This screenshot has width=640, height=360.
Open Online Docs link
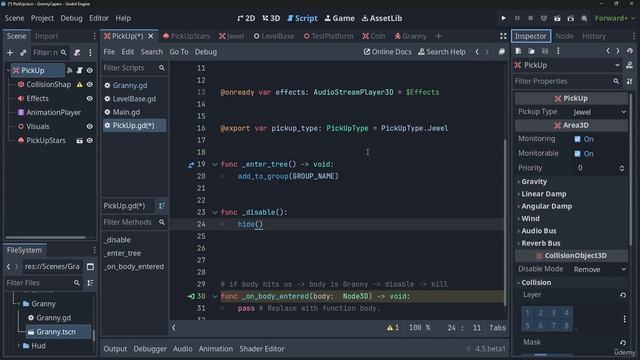[x=387, y=52]
